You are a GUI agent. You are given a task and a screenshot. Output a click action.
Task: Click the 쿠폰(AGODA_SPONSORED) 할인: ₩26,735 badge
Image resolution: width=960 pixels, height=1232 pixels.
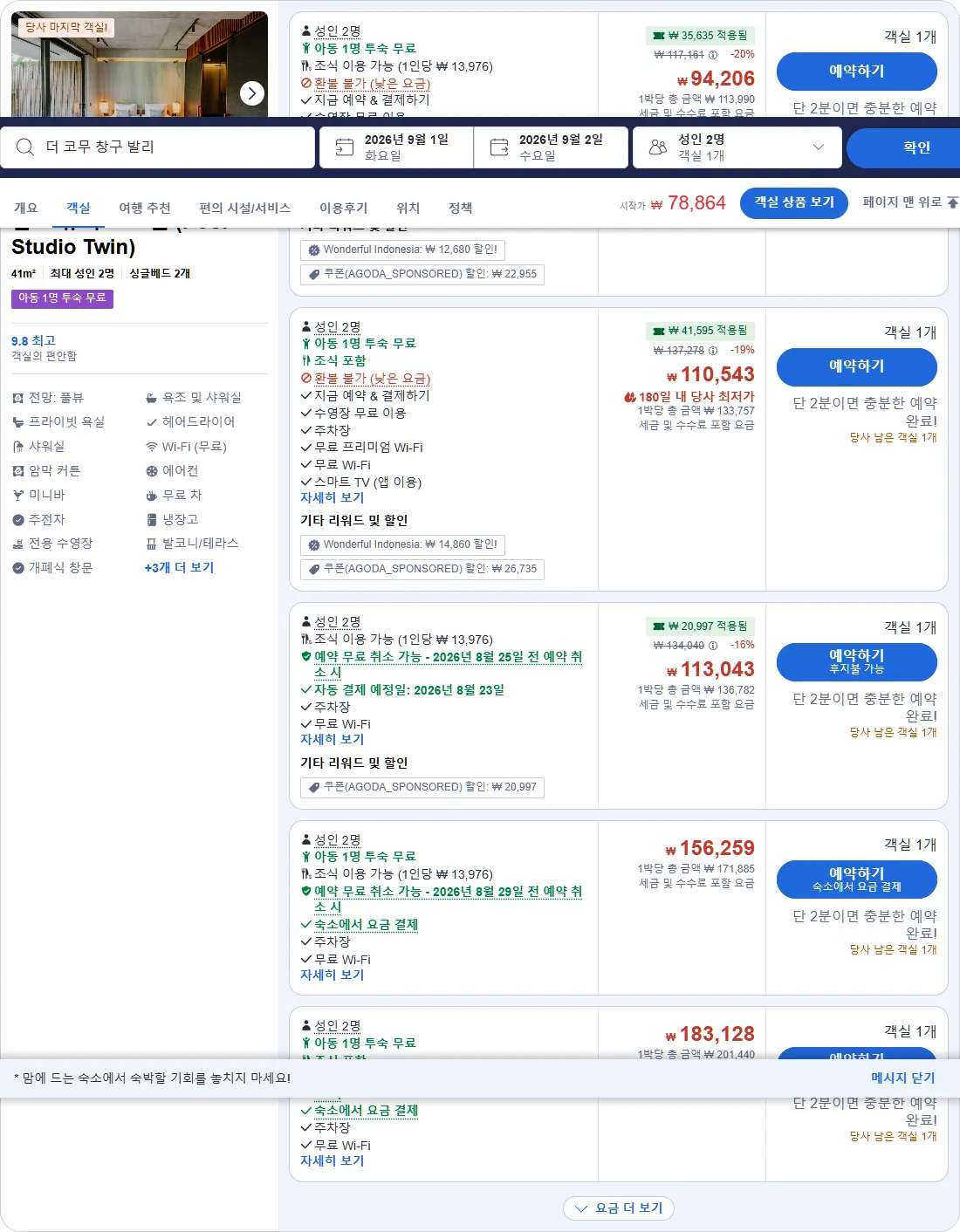[422, 570]
